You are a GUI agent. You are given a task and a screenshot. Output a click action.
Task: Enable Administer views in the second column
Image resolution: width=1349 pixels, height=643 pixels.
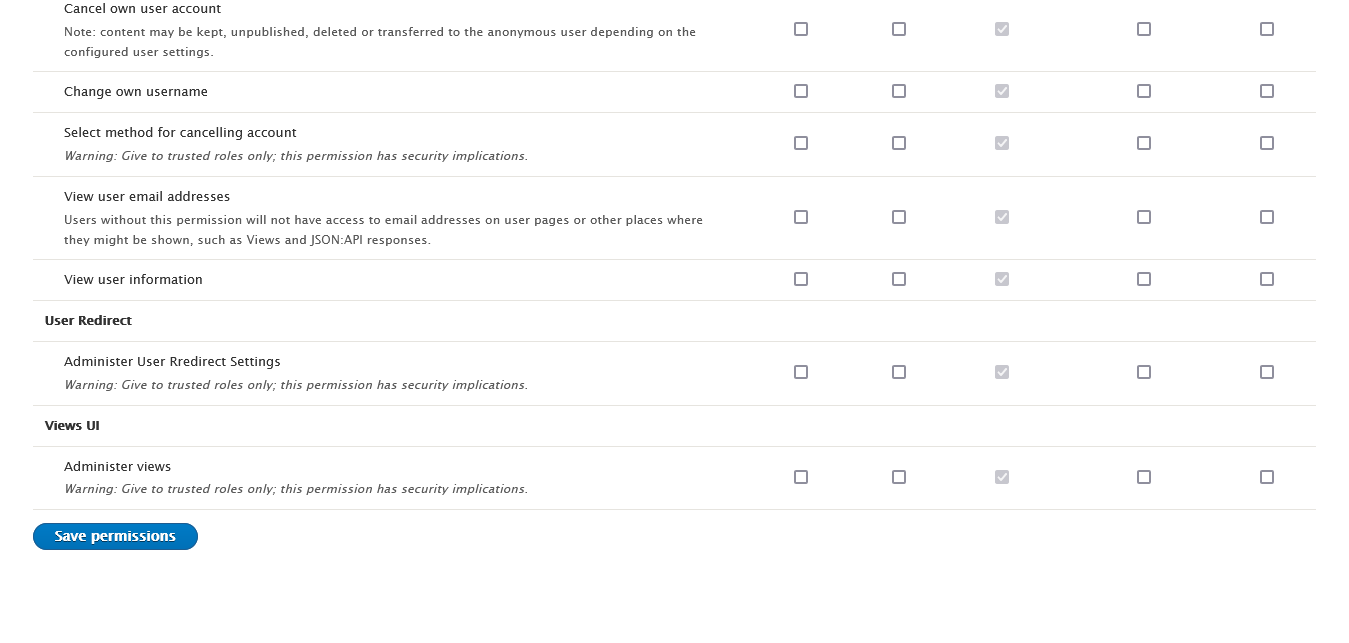pyautogui.click(x=899, y=477)
